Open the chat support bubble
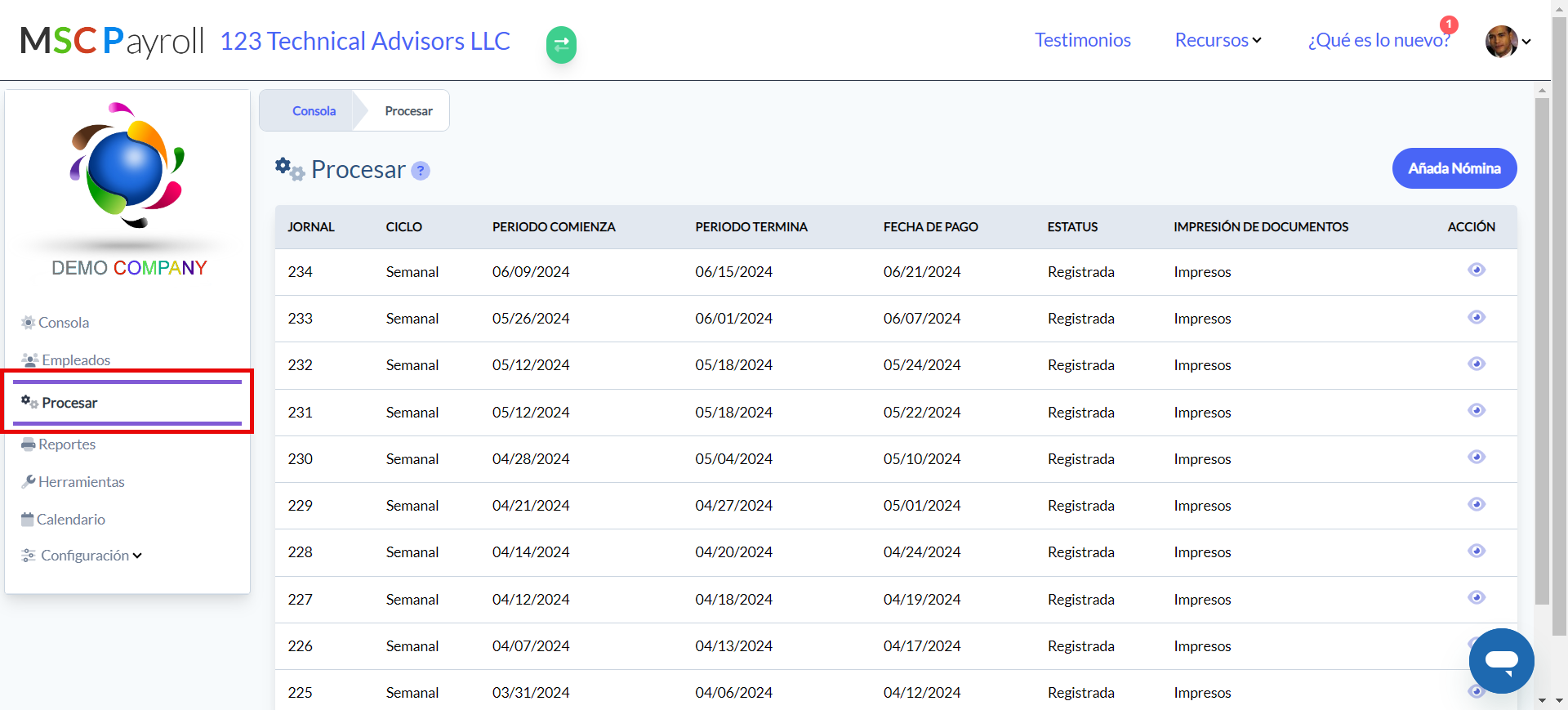The height and width of the screenshot is (710, 1568). point(1501,661)
